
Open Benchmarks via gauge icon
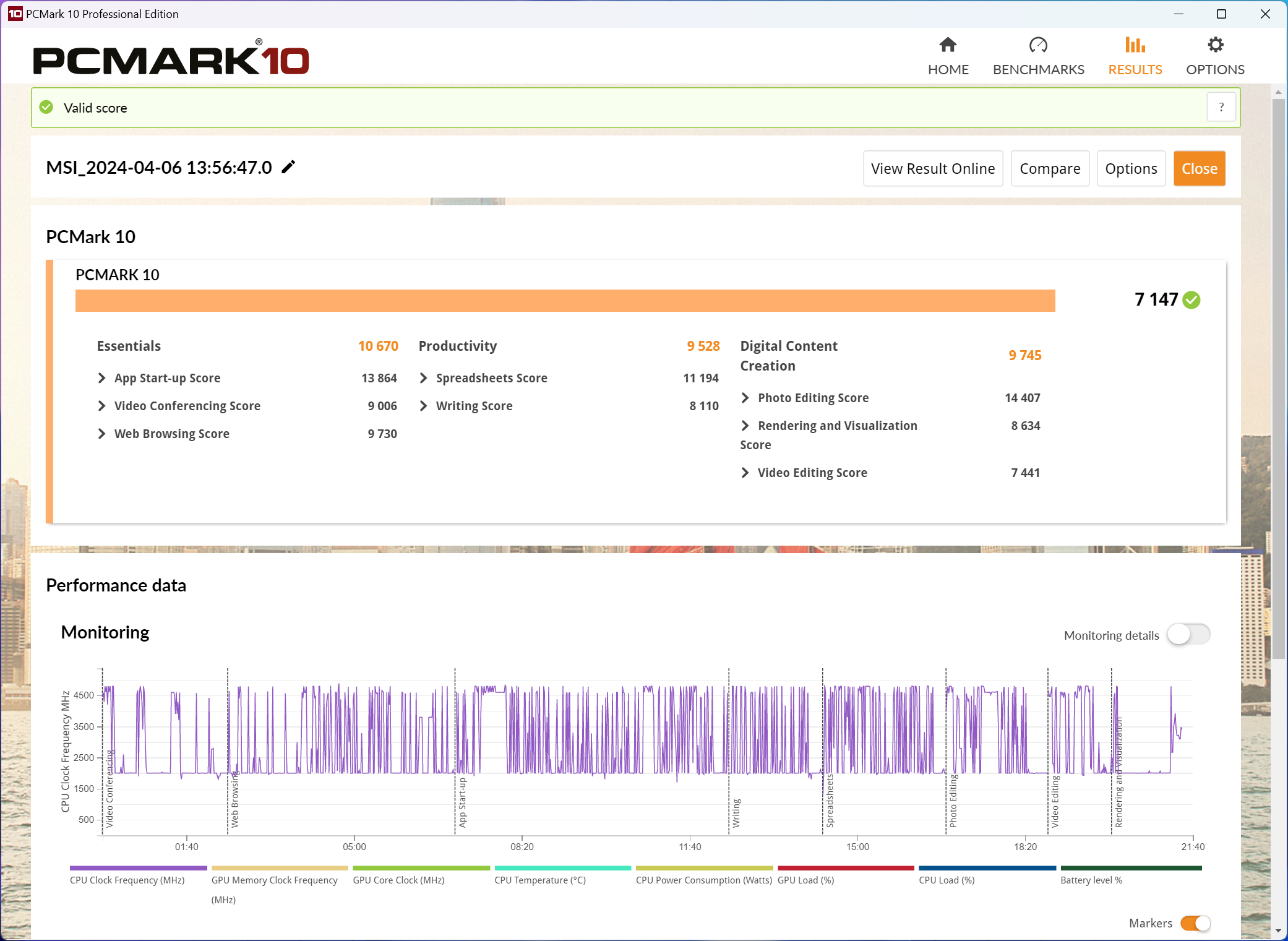point(1038,45)
